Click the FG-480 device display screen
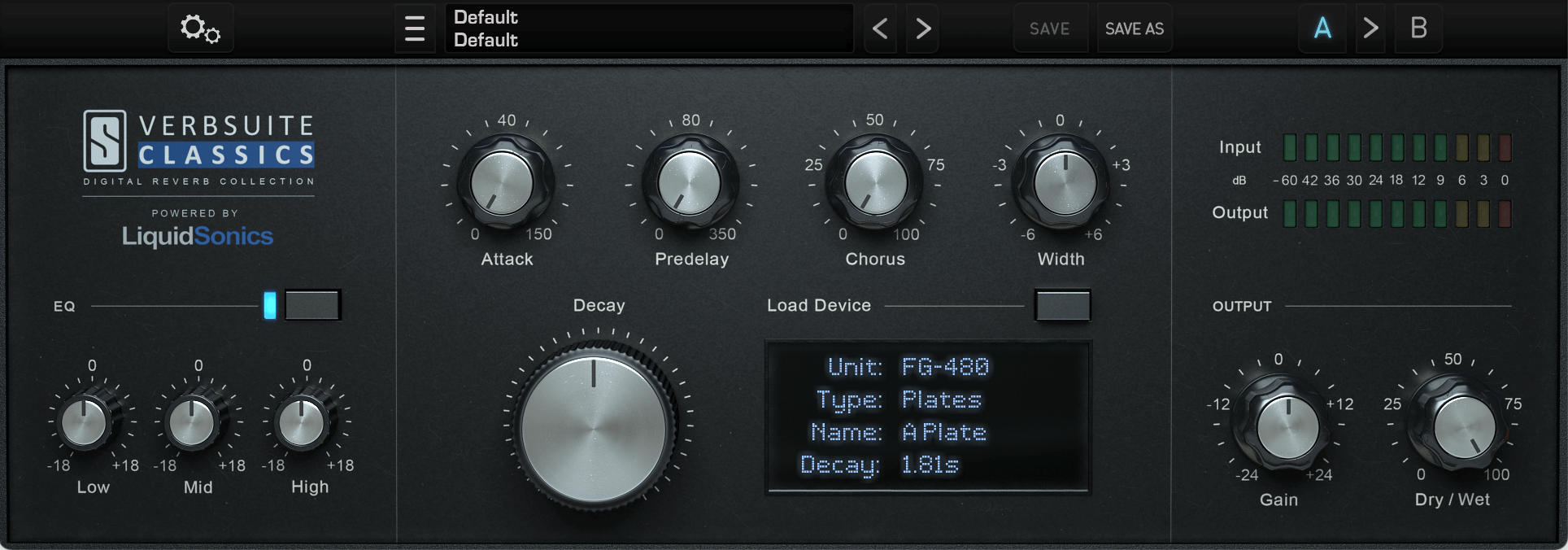The image size is (1568, 550). (x=927, y=417)
